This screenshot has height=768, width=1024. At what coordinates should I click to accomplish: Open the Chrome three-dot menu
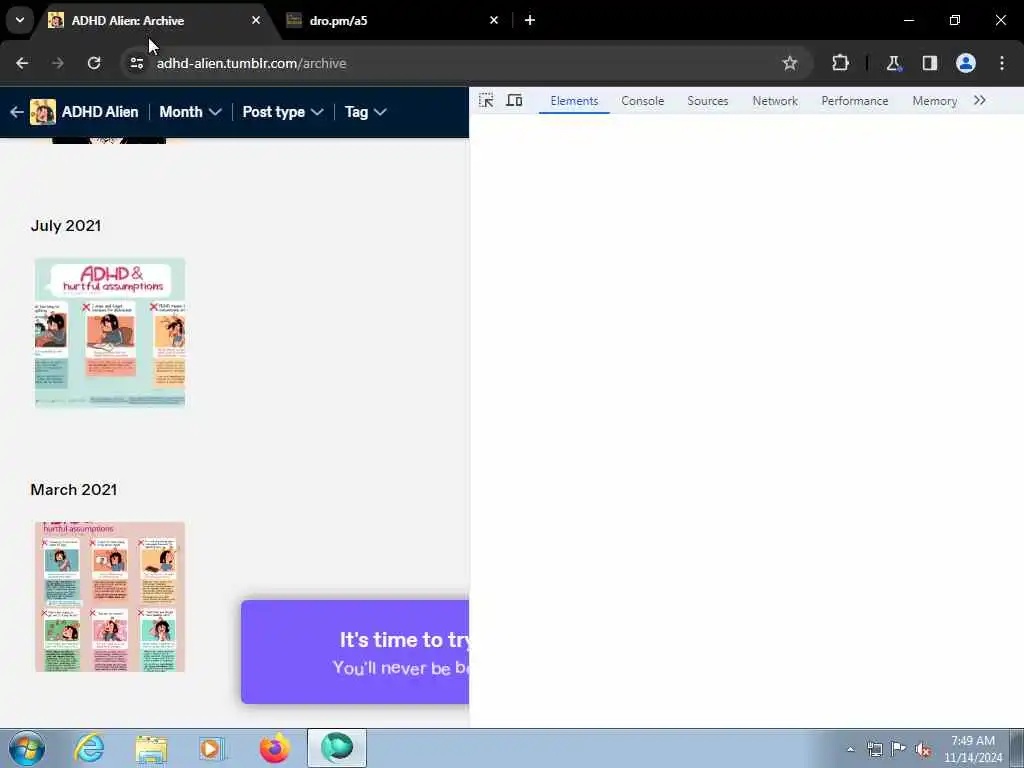click(1002, 63)
